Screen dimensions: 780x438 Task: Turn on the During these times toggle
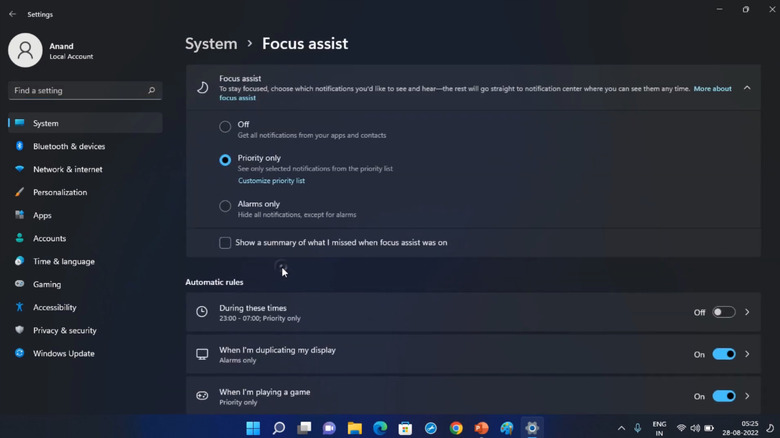click(x=723, y=312)
